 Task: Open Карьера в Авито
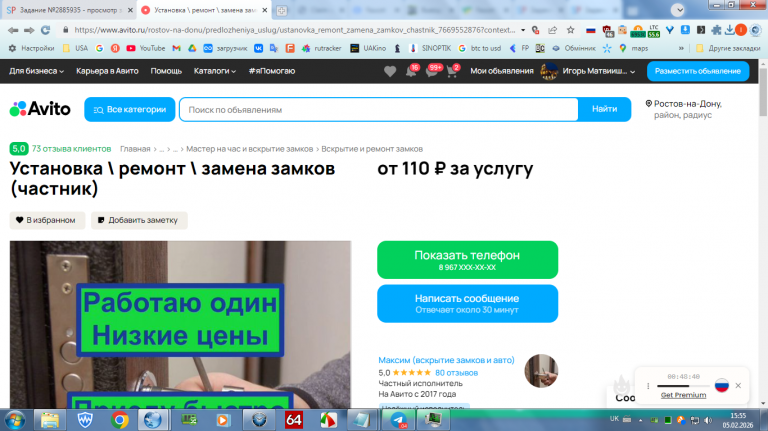107,71
